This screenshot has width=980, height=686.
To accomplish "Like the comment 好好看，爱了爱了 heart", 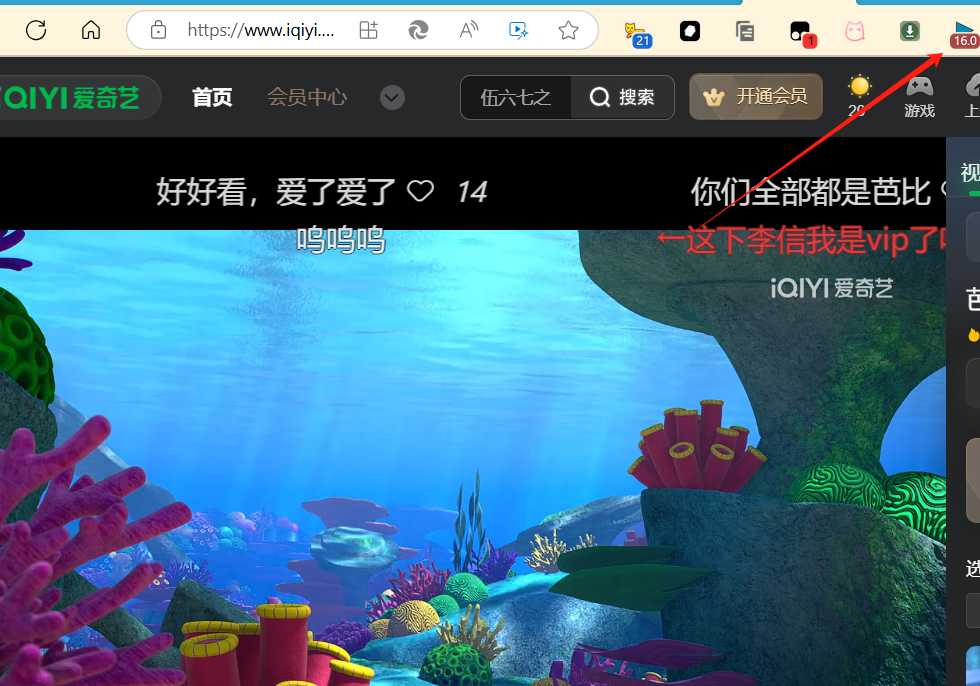I will click(x=420, y=191).
